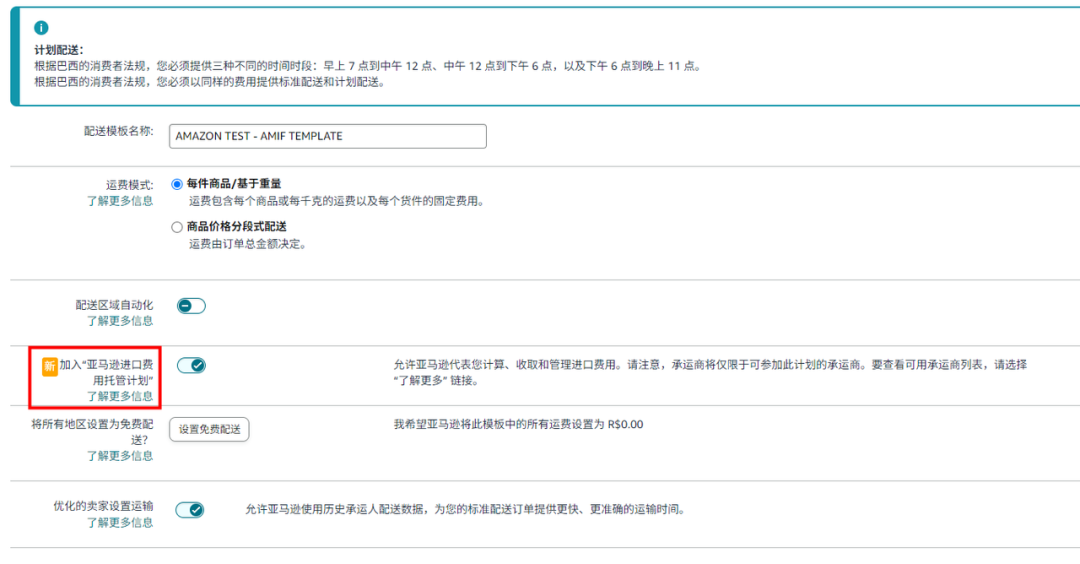The height and width of the screenshot is (564, 1080).
Task: Disable the 亚马逊进口费用托管计划 toggle
Action: (x=191, y=365)
